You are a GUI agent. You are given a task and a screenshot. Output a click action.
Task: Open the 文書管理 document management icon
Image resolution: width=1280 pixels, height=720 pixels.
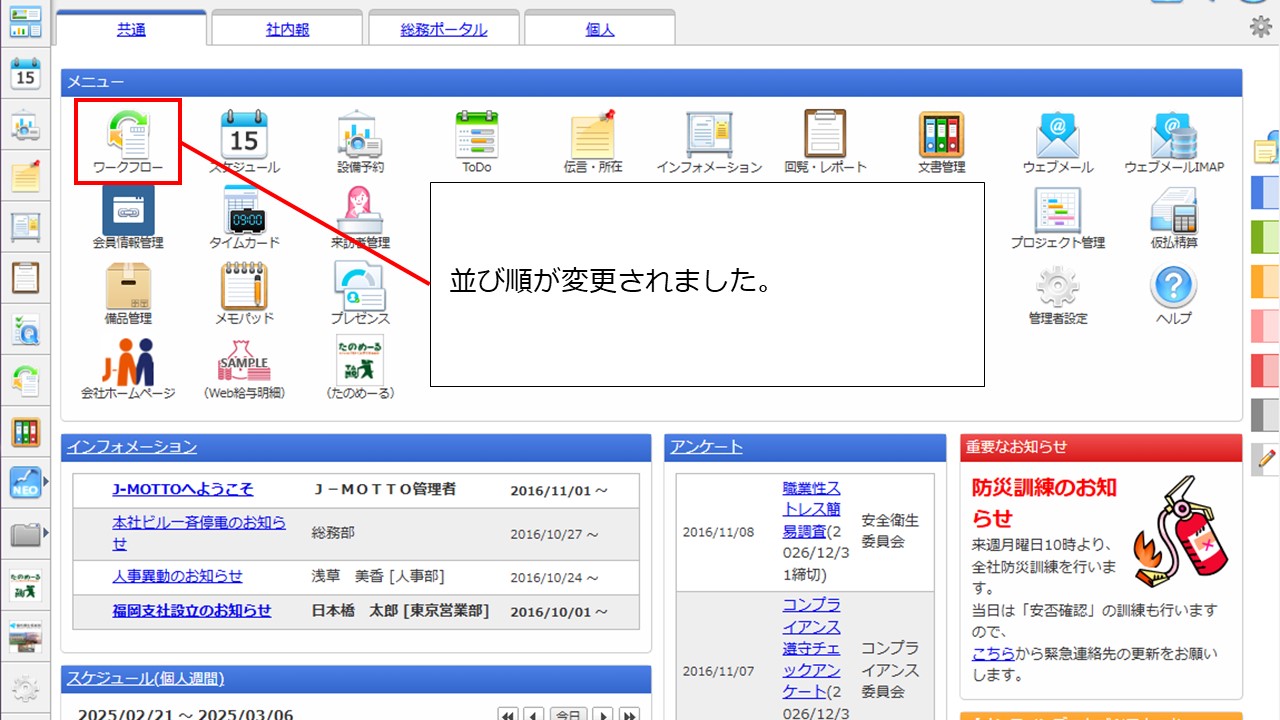pyautogui.click(x=941, y=140)
